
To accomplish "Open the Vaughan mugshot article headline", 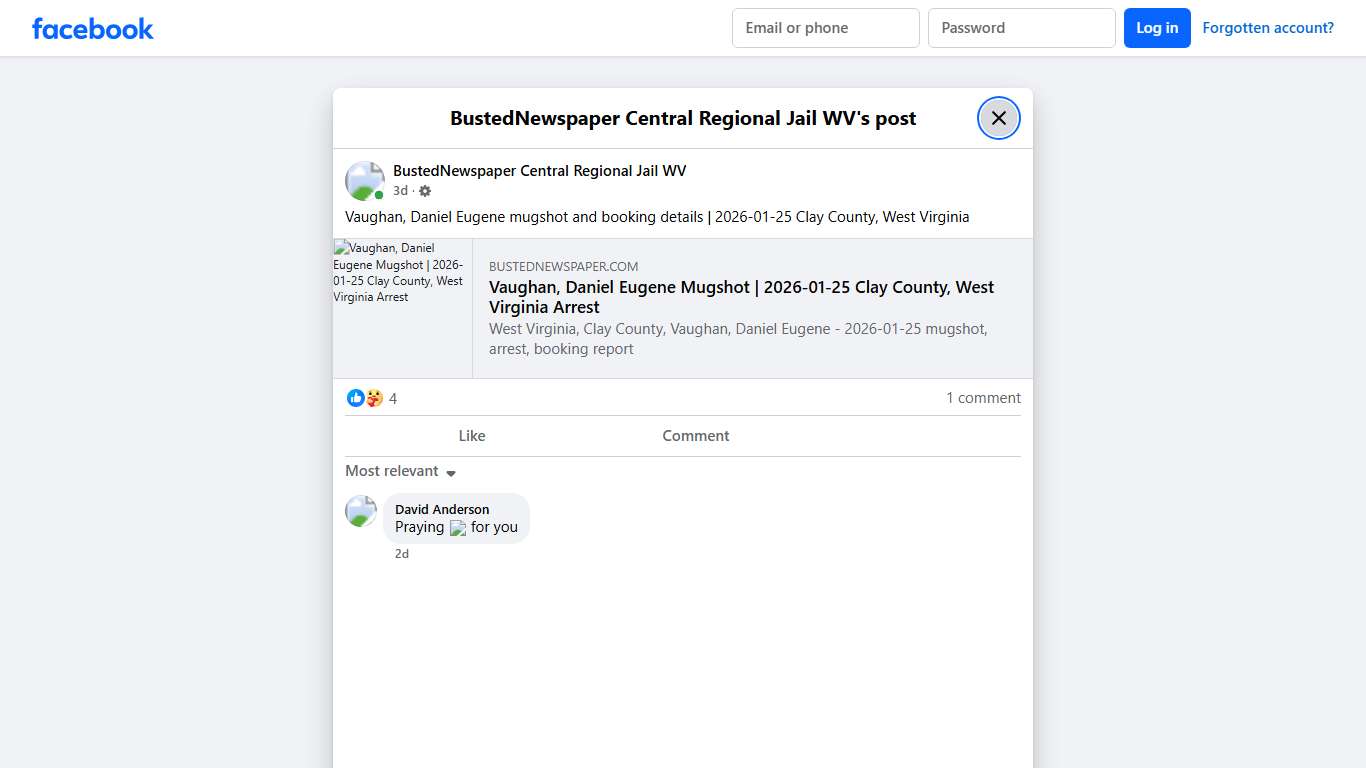I will 741,297.
